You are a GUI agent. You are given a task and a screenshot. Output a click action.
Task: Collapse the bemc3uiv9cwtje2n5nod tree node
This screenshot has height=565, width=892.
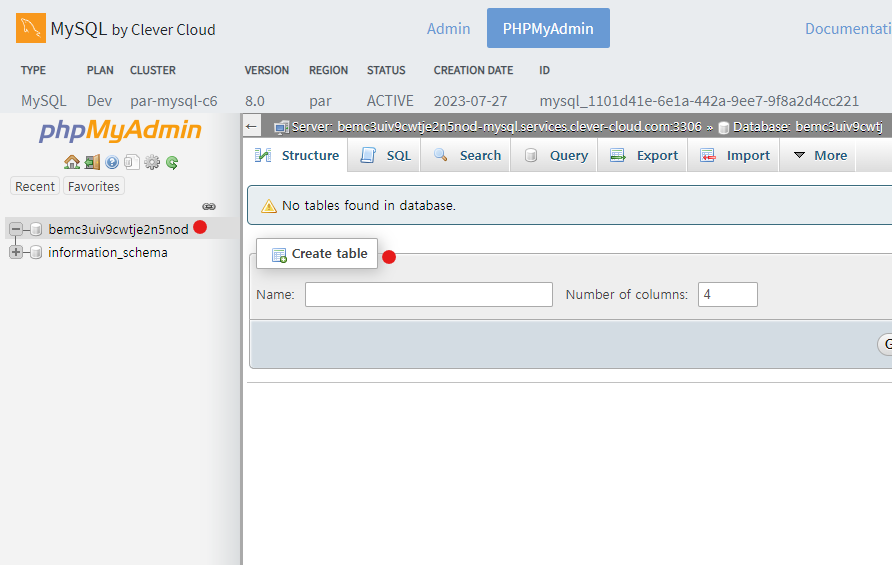point(16,229)
